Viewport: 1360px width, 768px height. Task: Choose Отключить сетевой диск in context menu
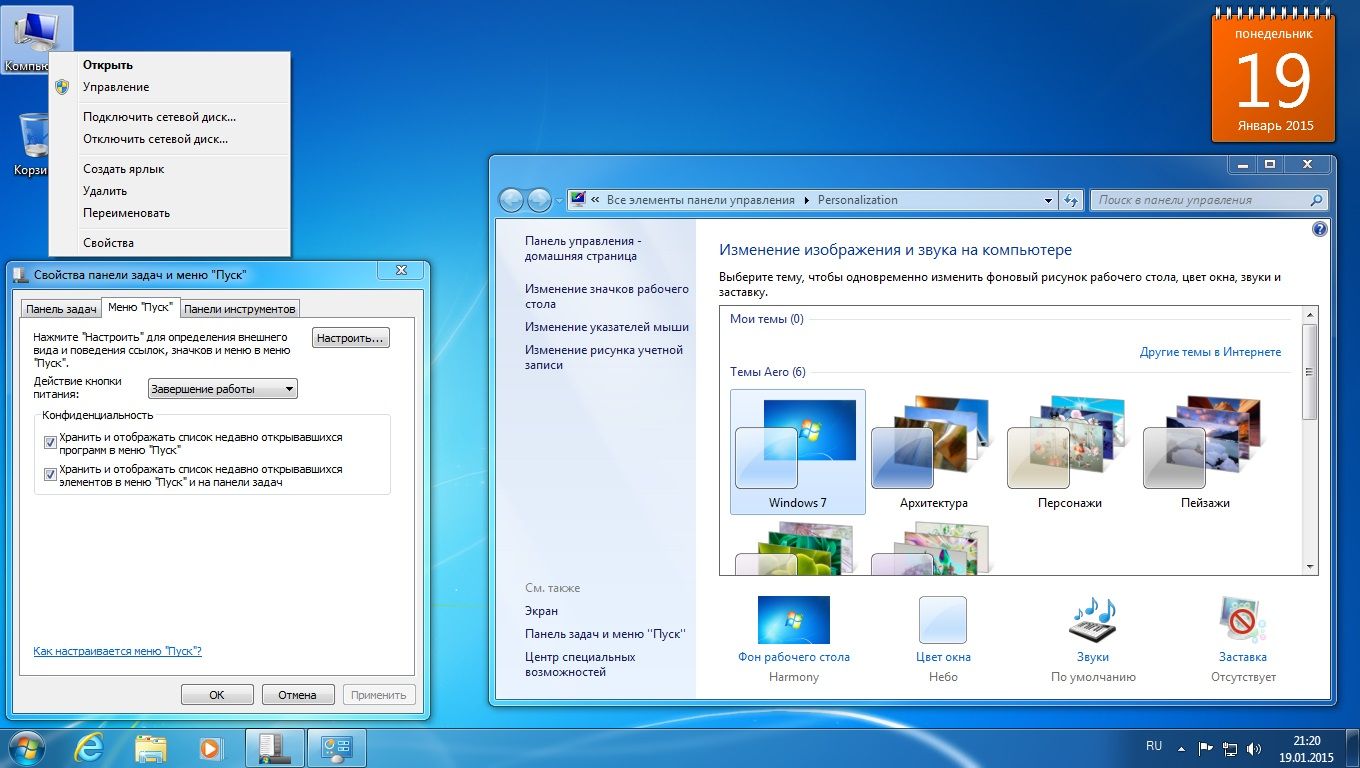click(x=170, y=139)
